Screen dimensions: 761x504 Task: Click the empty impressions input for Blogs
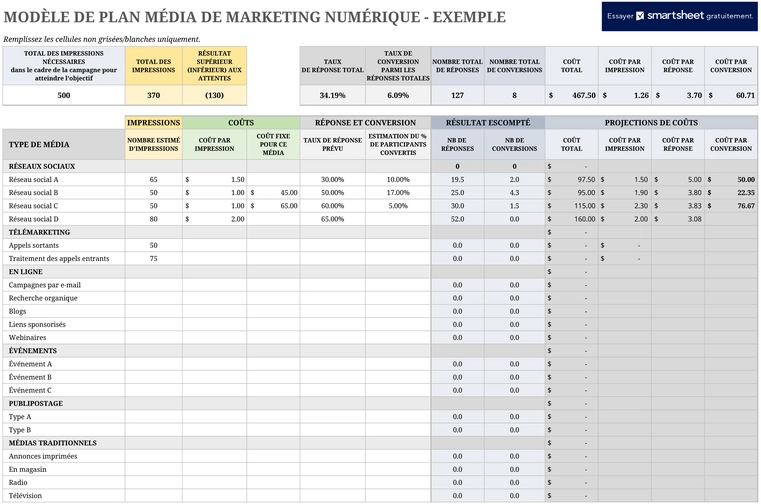click(x=153, y=311)
